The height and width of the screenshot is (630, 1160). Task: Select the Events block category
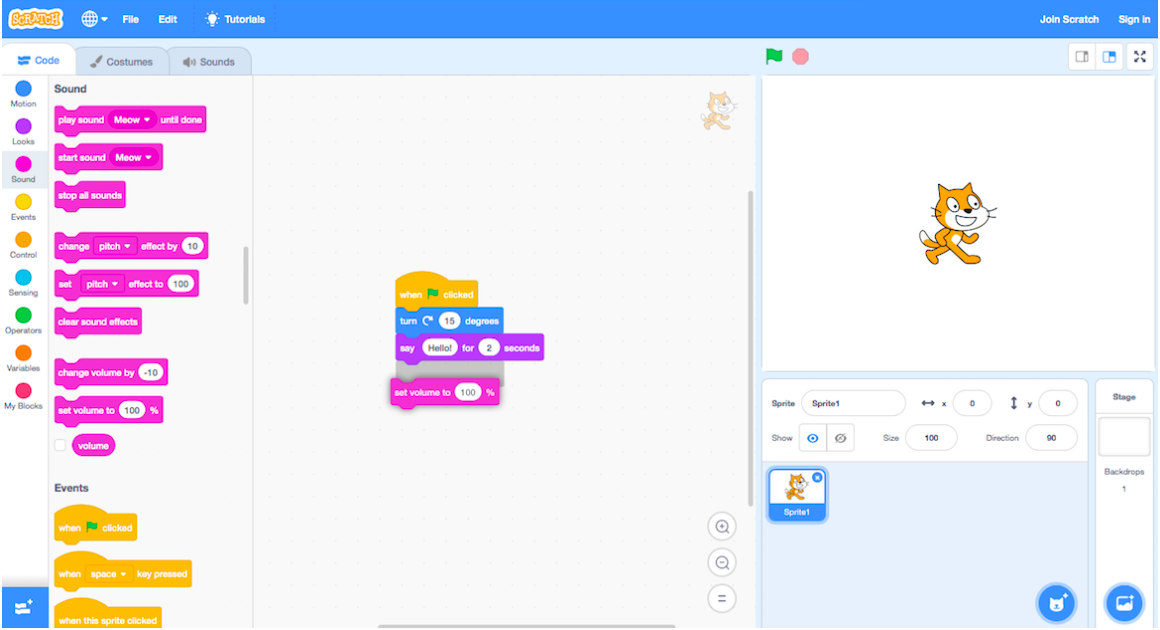(24, 207)
